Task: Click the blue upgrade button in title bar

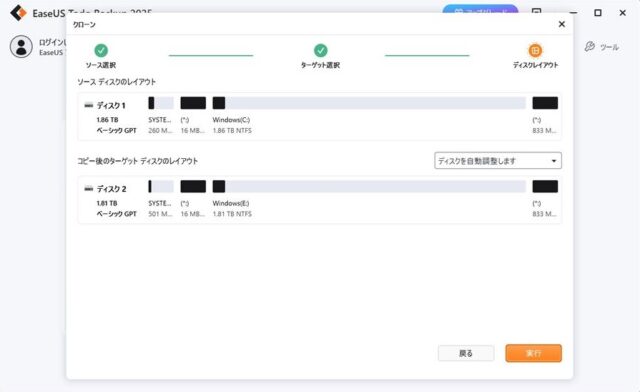Action: pyautogui.click(x=480, y=10)
